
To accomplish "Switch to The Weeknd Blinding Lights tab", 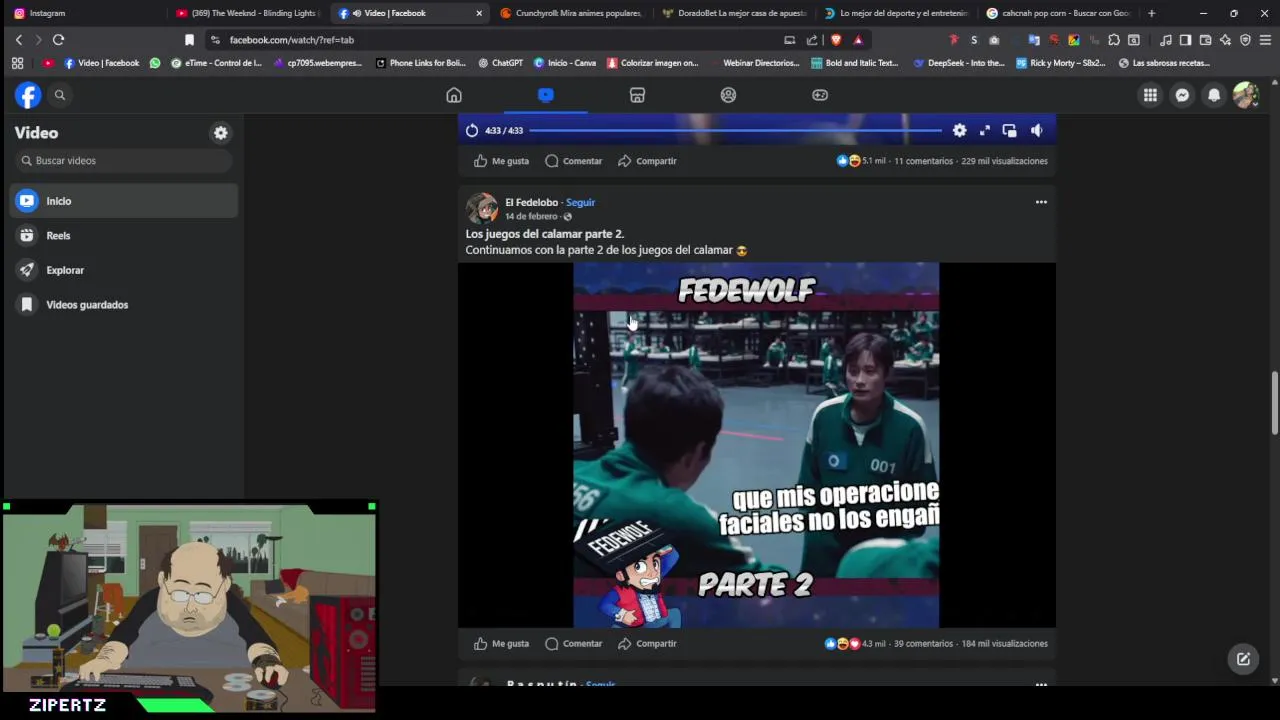I will (246, 13).
